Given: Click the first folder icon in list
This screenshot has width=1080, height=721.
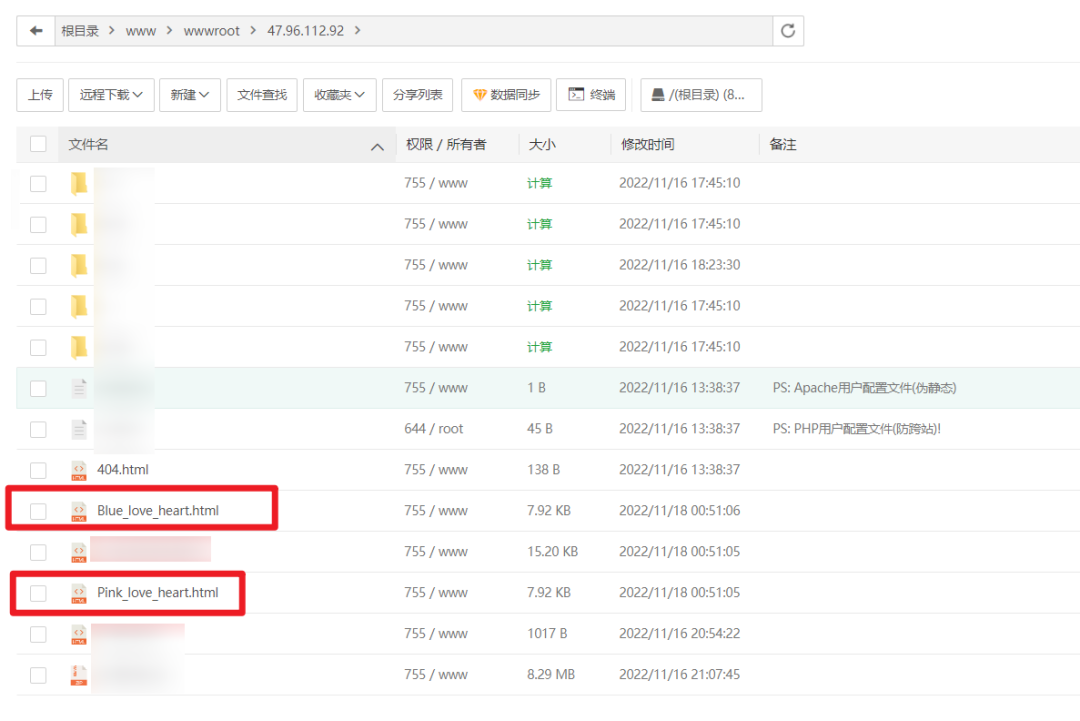Looking at the screenshot, I should tap(79, 183).
